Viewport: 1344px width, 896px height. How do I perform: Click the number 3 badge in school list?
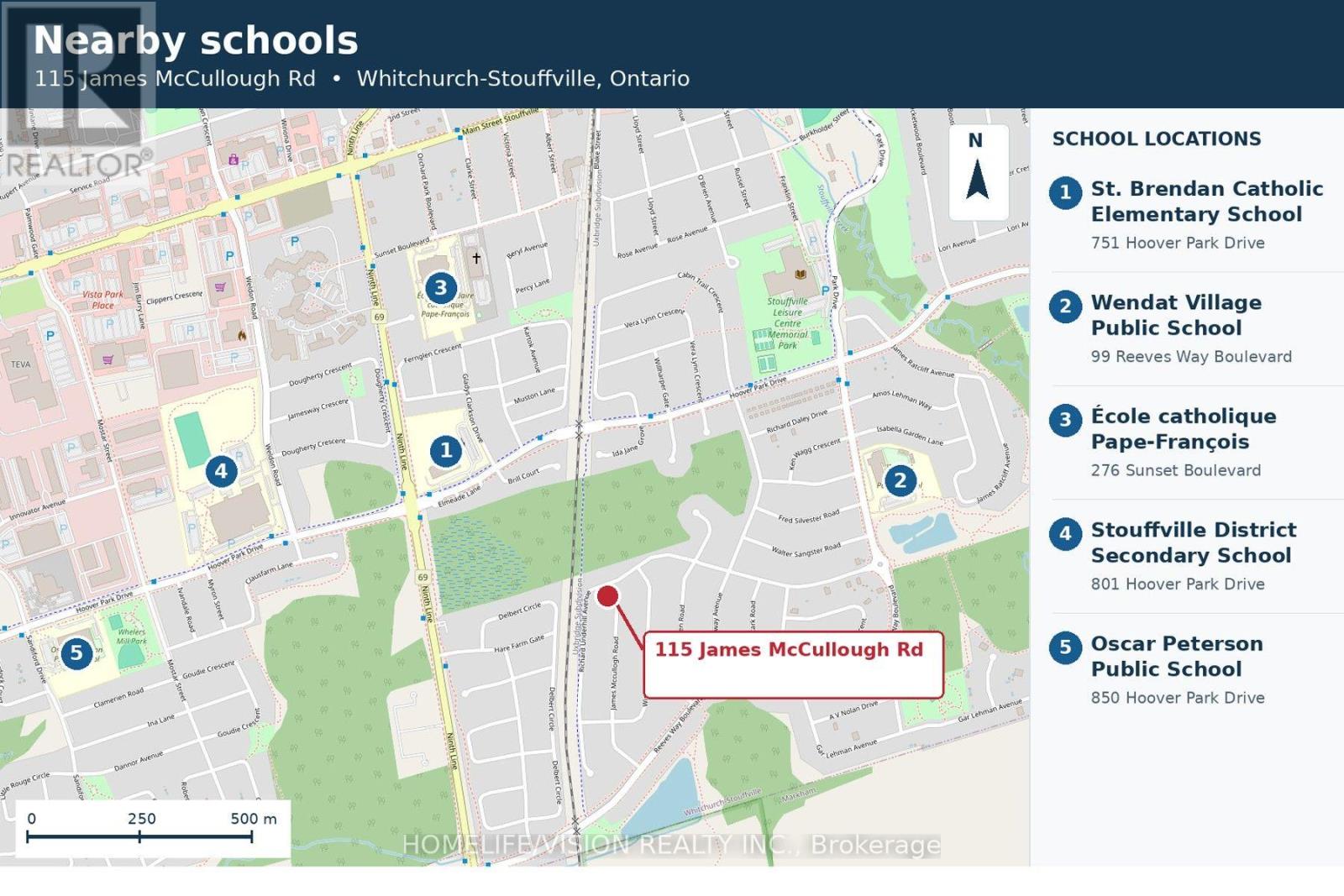(x=1065, y=419)
